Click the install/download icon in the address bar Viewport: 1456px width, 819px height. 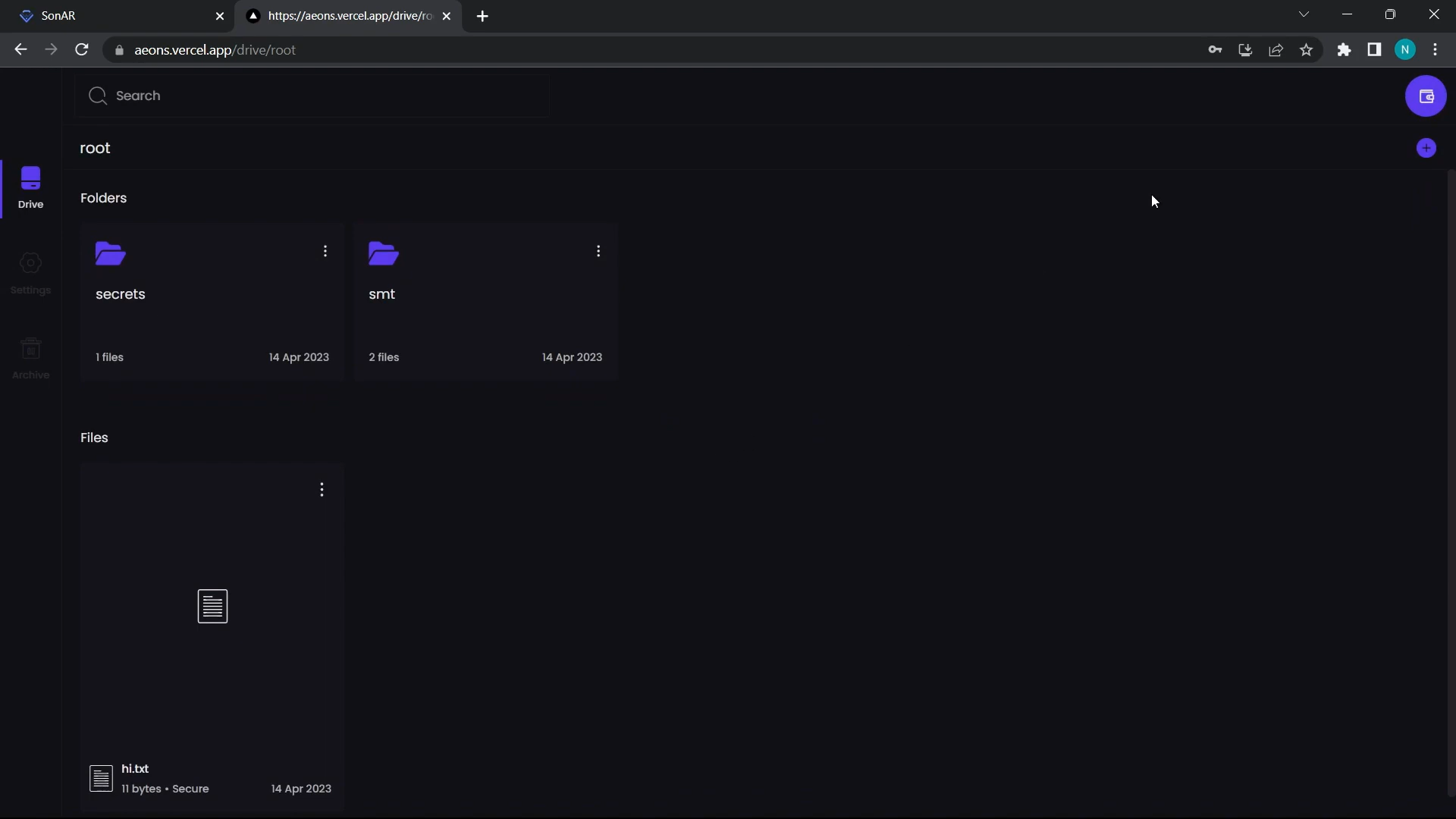1246,49
